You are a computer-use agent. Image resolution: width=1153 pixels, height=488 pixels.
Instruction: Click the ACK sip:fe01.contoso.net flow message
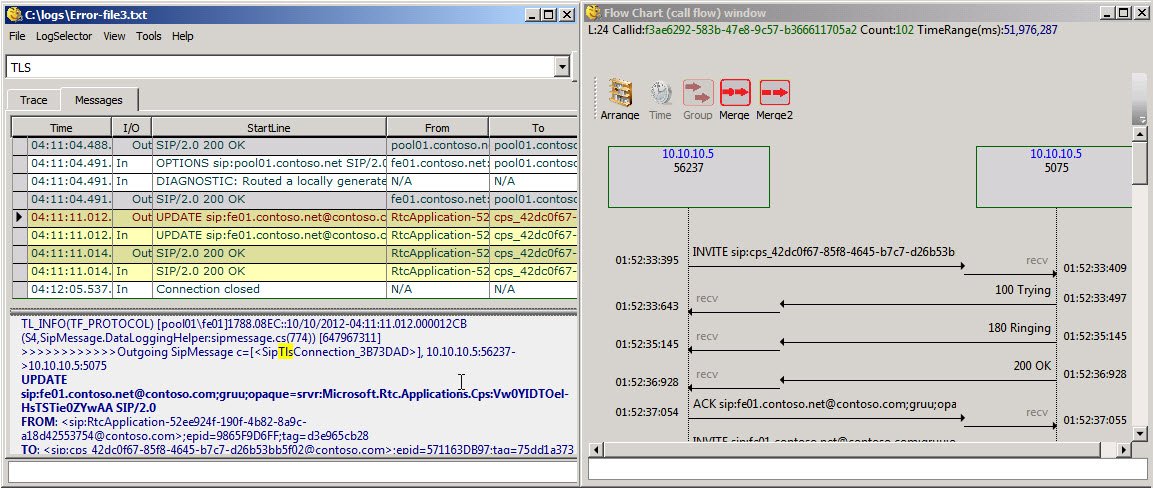point(824,403)
